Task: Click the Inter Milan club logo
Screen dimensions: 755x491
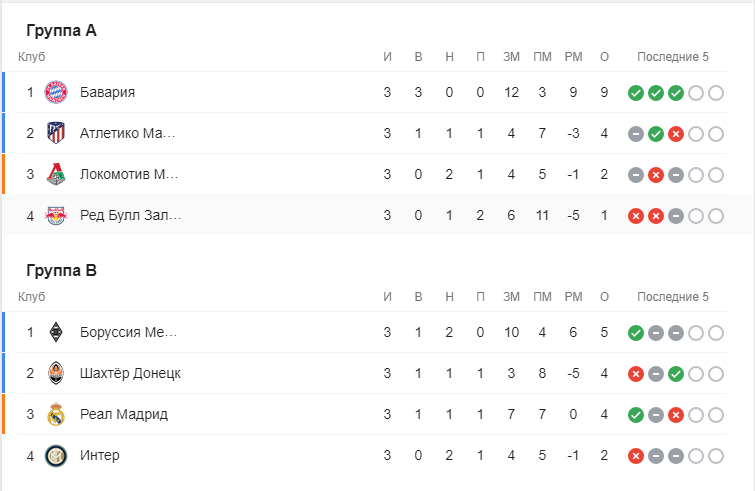Action: [56, 456]
